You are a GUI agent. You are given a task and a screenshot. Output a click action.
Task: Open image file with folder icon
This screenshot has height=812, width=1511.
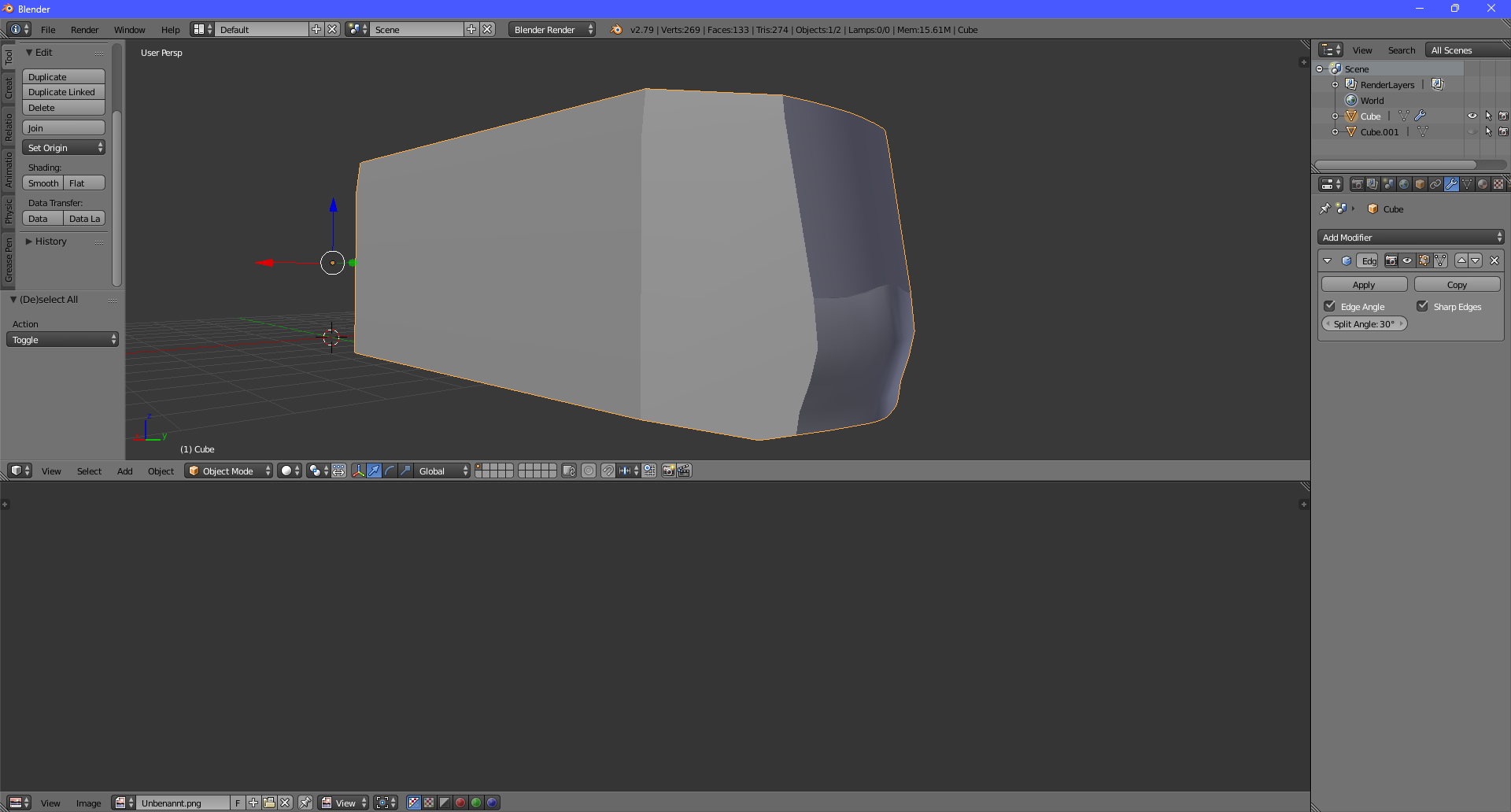pos(269,803)
